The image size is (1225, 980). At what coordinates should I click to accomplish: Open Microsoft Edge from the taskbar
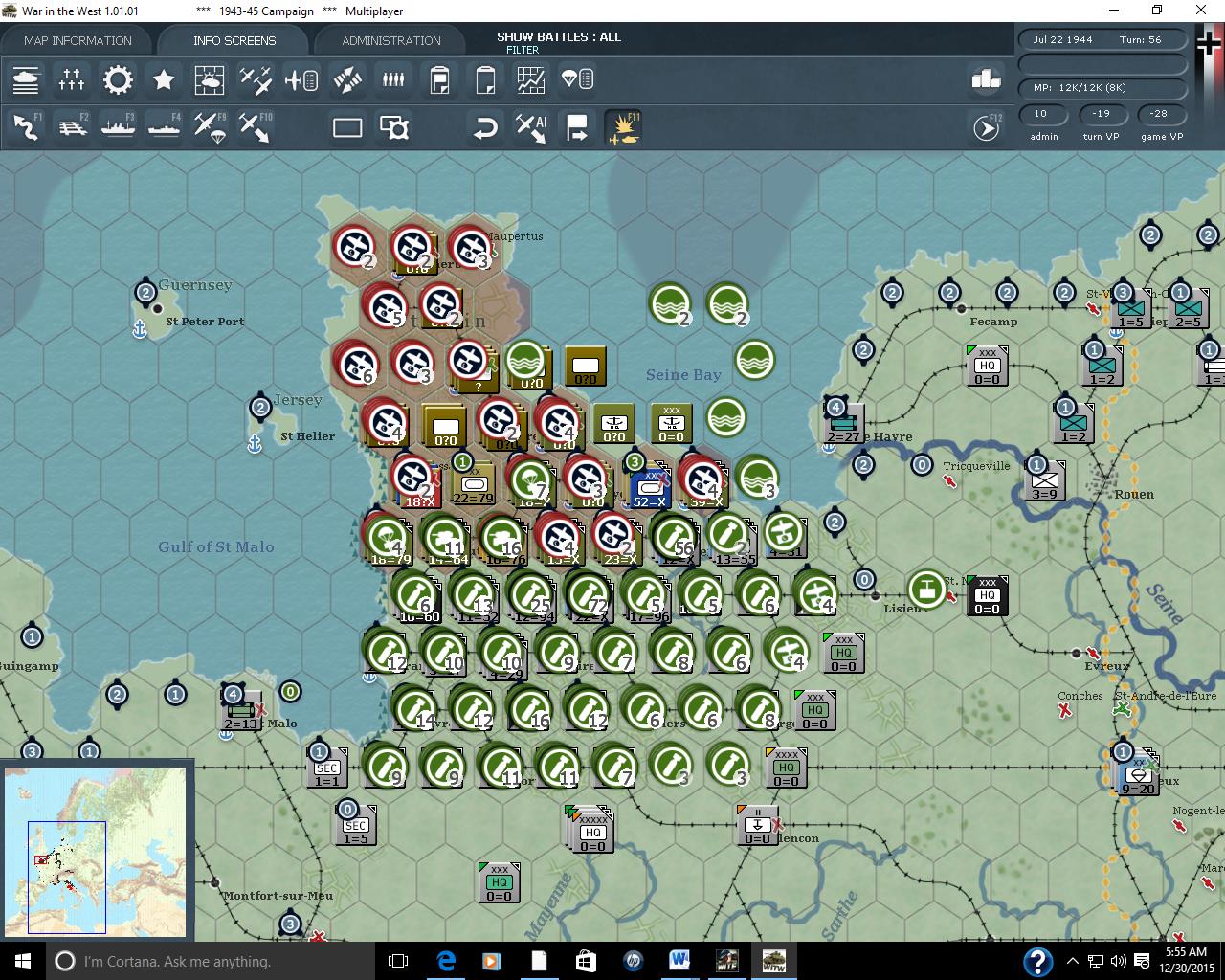pyautogui.click(x=446, y=961)
